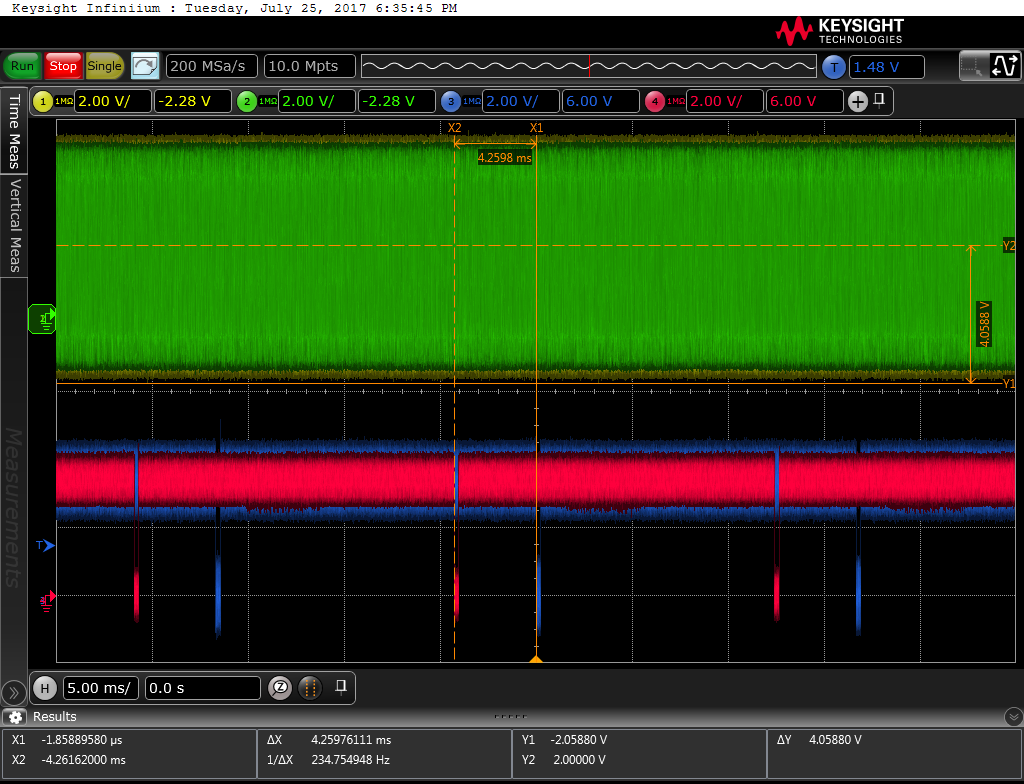
Task: Click the trigger edge slope icon
Action: [1003, 66]
